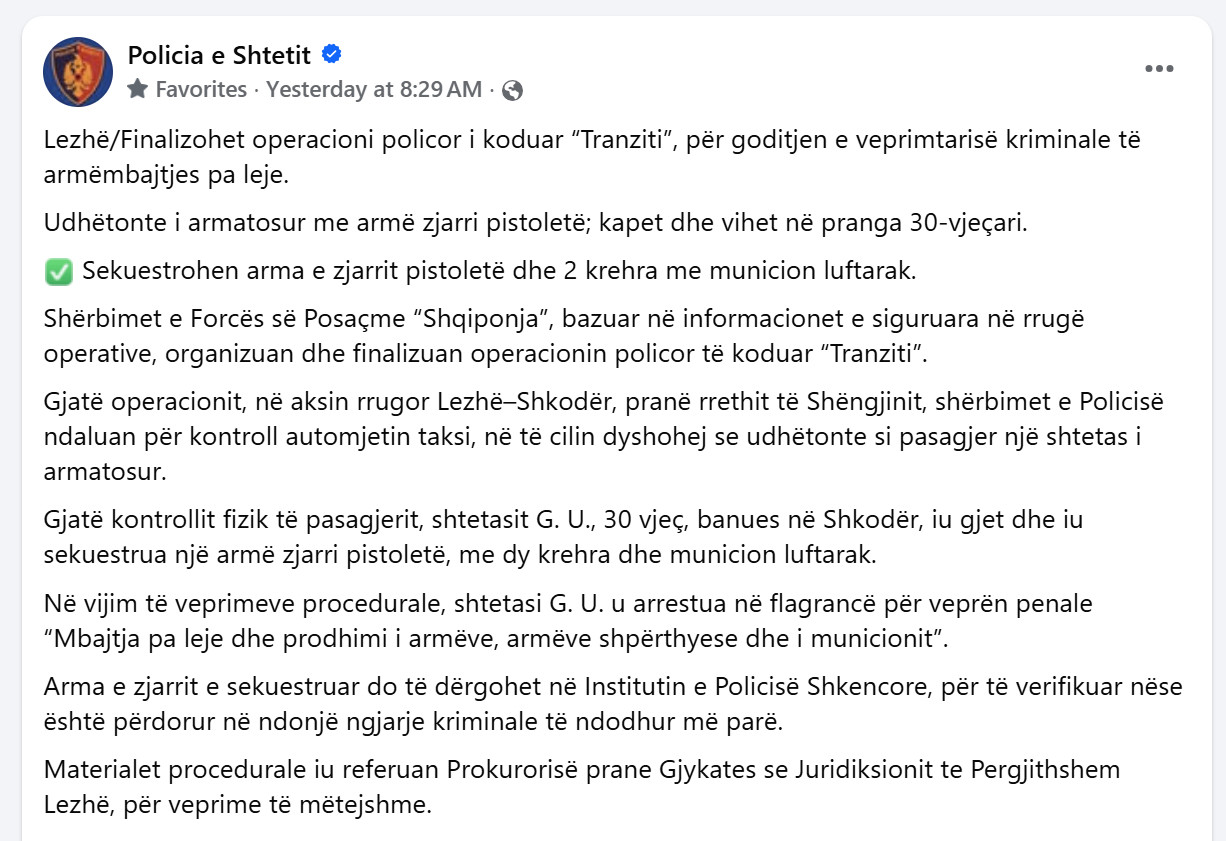Open the Policia e Shtetit profile picture
The image size is (1226, 841).
pyautogui.click(x=78, y=72)
